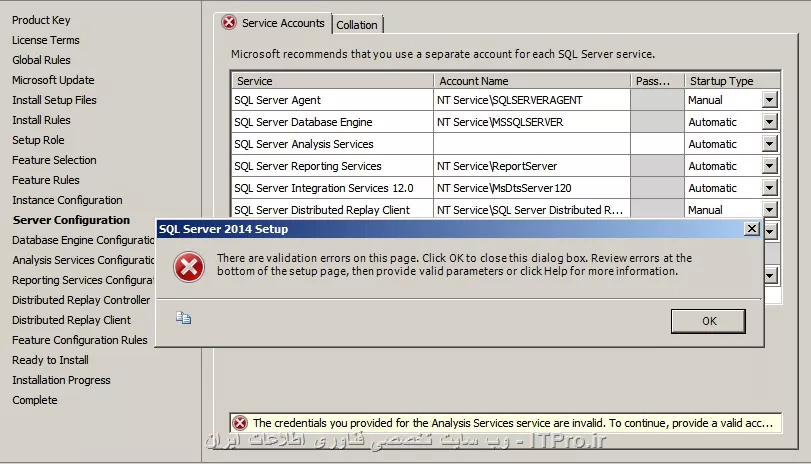This screenshot has height=464, width=811.
Task: Click empty Account Name cell for Analysis Services
Action: point(532,144)
